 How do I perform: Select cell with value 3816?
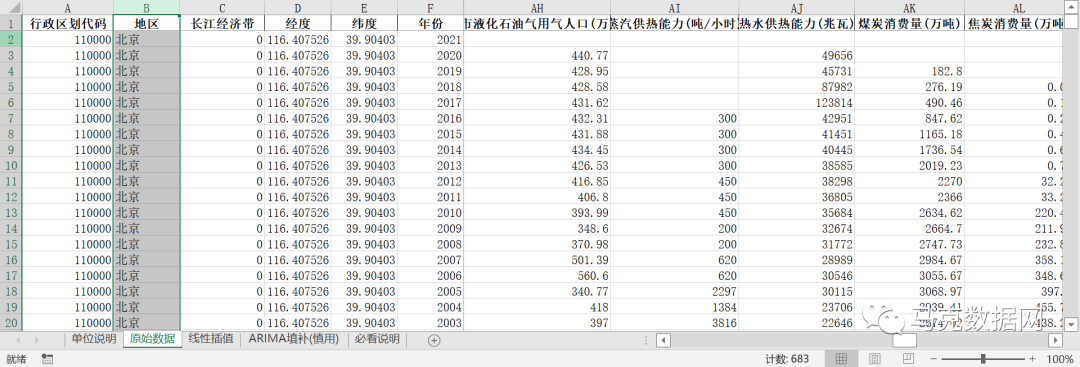click(x=674, y=322)
